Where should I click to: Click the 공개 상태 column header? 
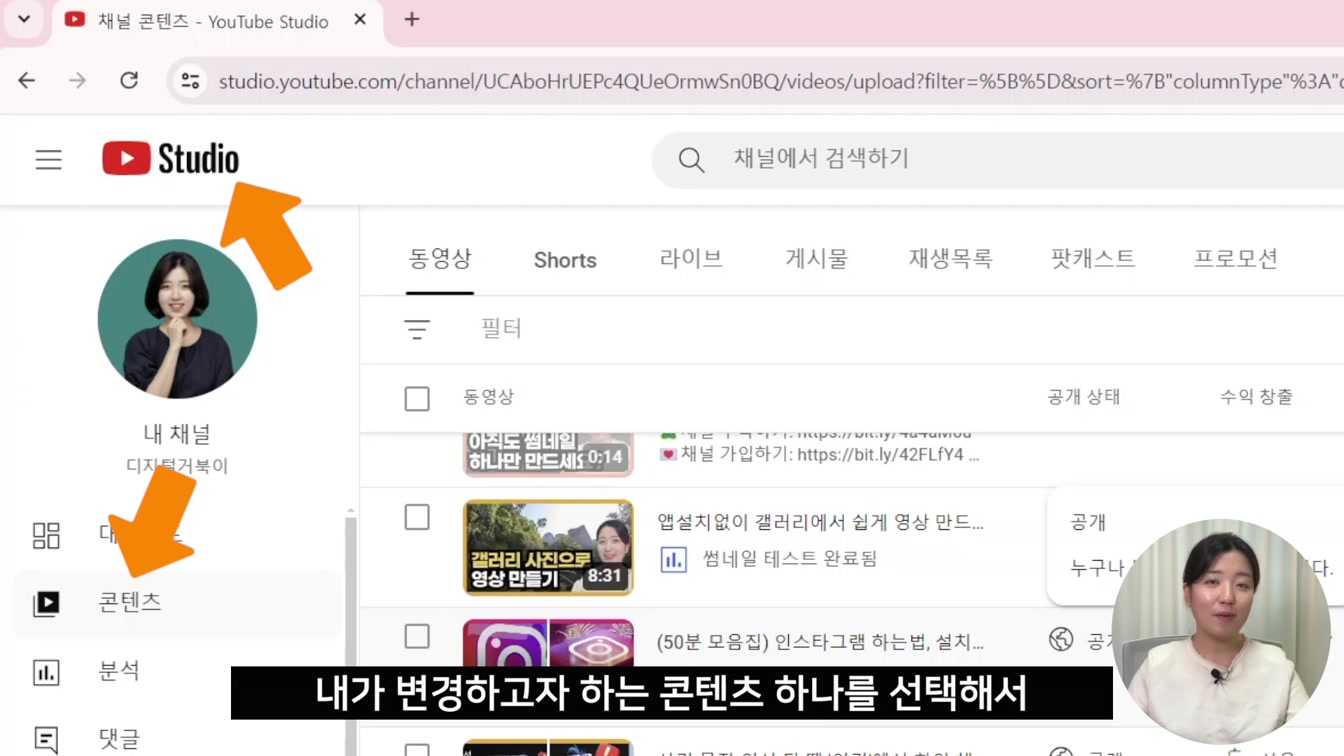tap(1084, 397)
